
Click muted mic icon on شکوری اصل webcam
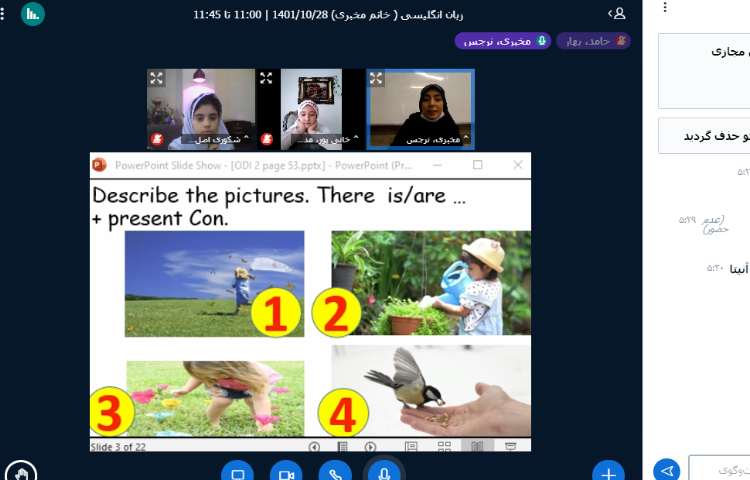(157, 139)
